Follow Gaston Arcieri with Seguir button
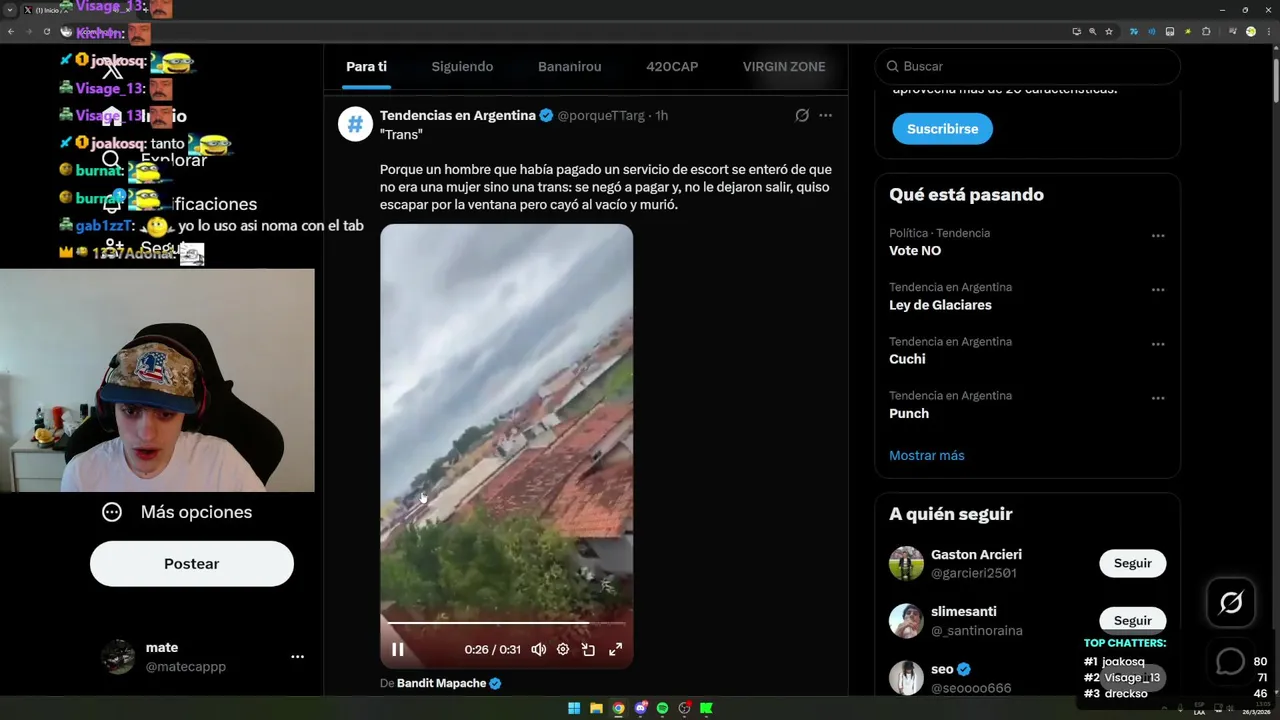The height and width of the screenshot is (720, 1280). click(x=1133, y=563)
